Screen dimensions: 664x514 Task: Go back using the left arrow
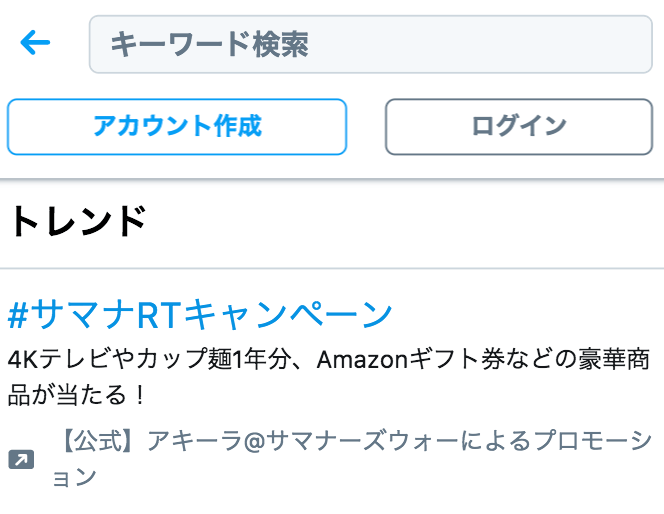coord(35,43)
